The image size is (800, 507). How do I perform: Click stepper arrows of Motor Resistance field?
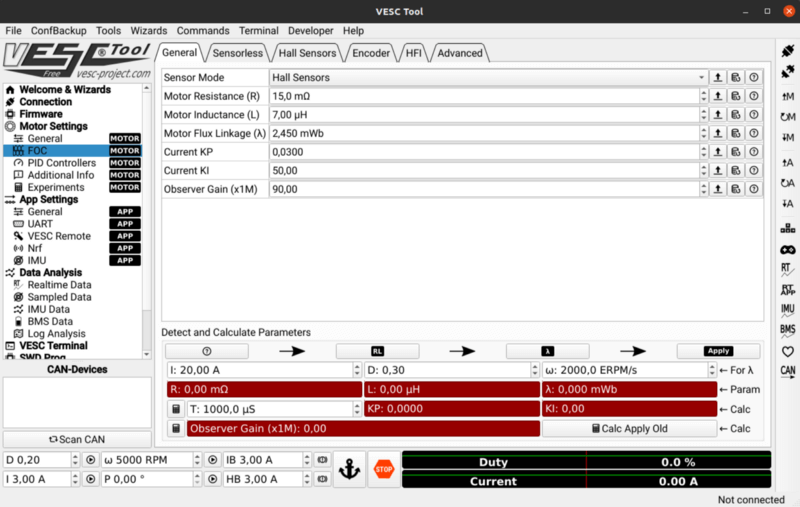coord(704,96)
